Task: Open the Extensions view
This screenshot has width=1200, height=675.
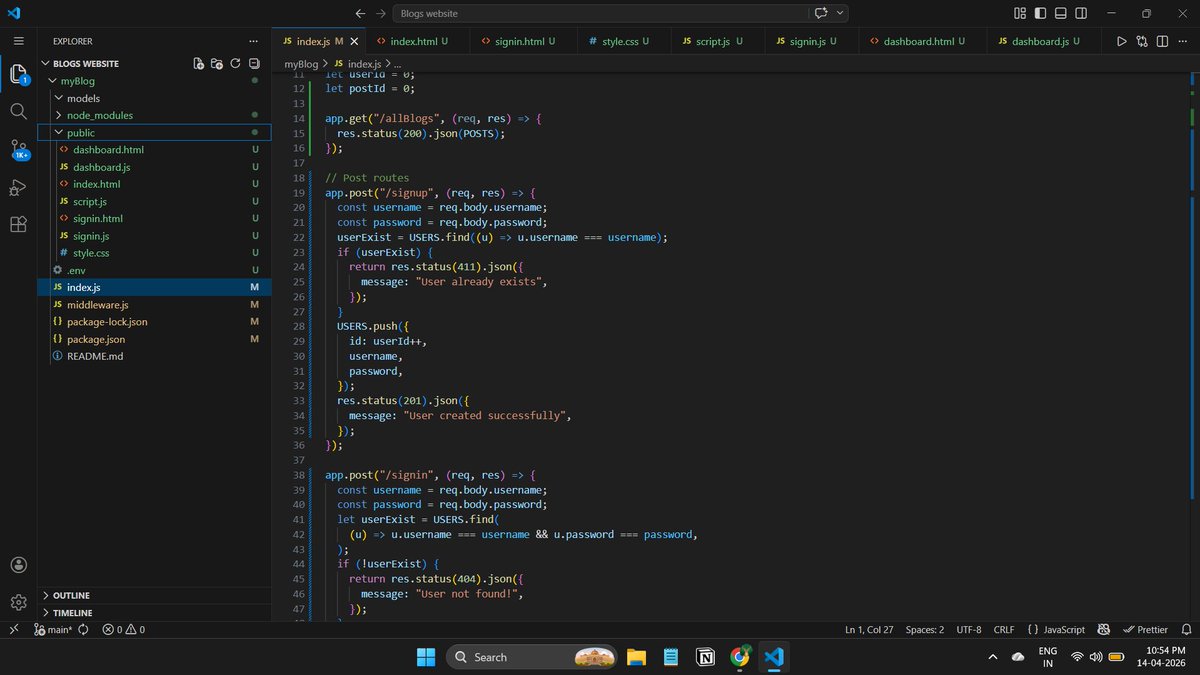Action: pyautogui.click(x=18, y=224)
